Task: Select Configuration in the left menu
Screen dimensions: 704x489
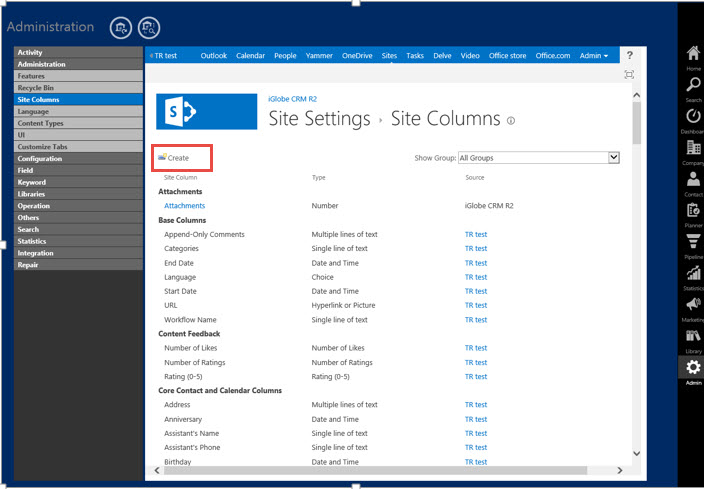Action: [x=78, y=159]
